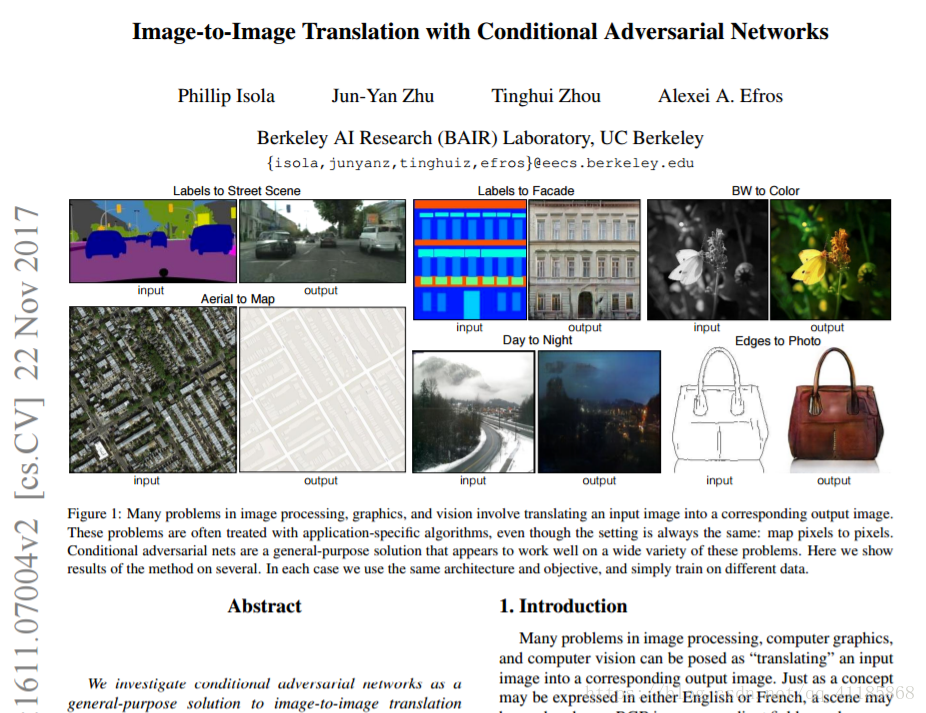Click the 'Figure 1:' caption start
The image size is (926, 713).
click(94, 514)
